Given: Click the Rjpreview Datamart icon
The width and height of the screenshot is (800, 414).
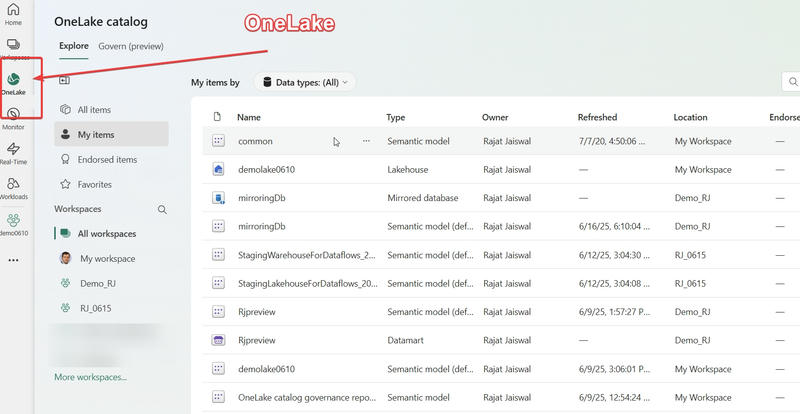Looking at the screenshot, I should coord(218,340).
